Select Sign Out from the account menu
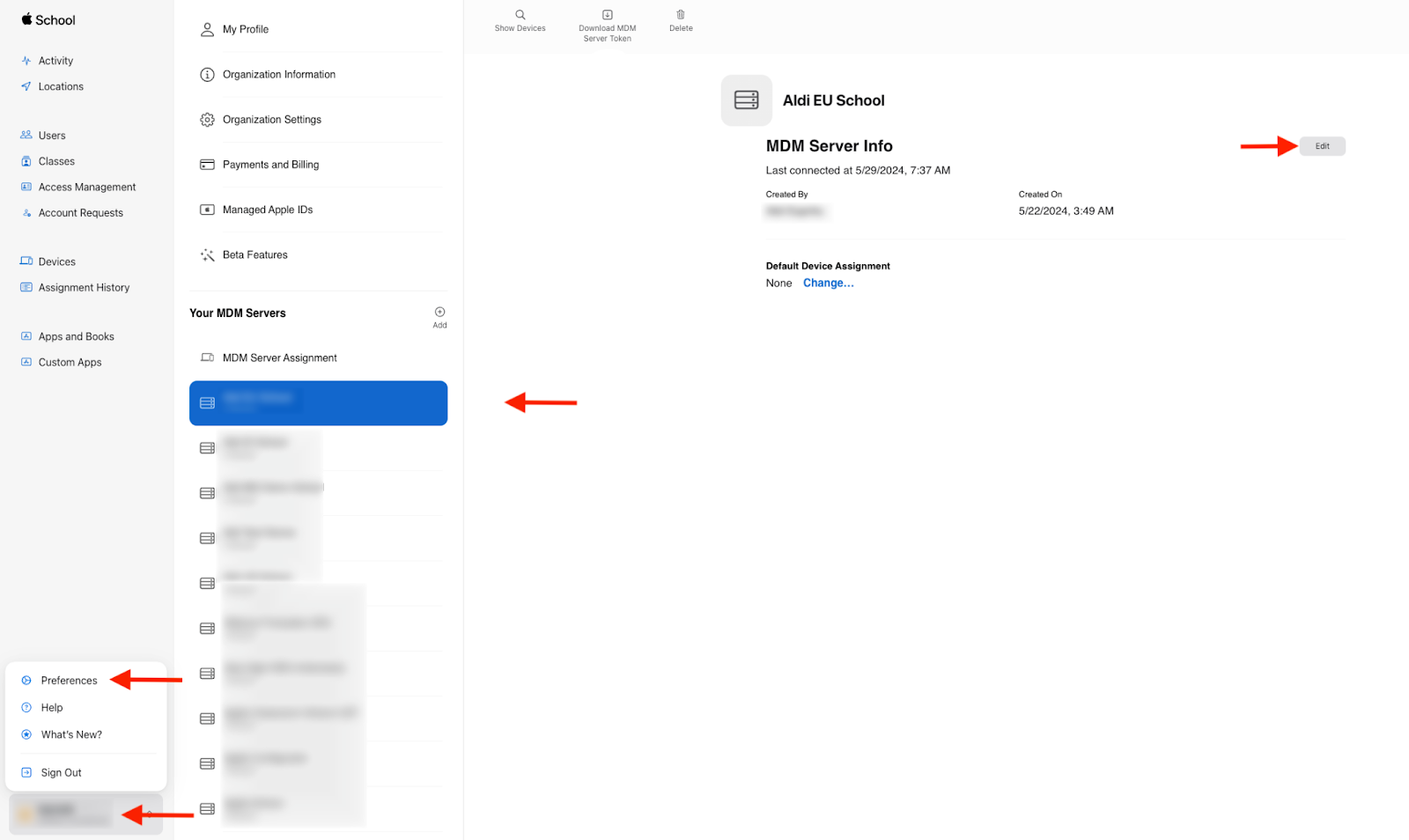The image size is (1409, 840). coord(61,772)
